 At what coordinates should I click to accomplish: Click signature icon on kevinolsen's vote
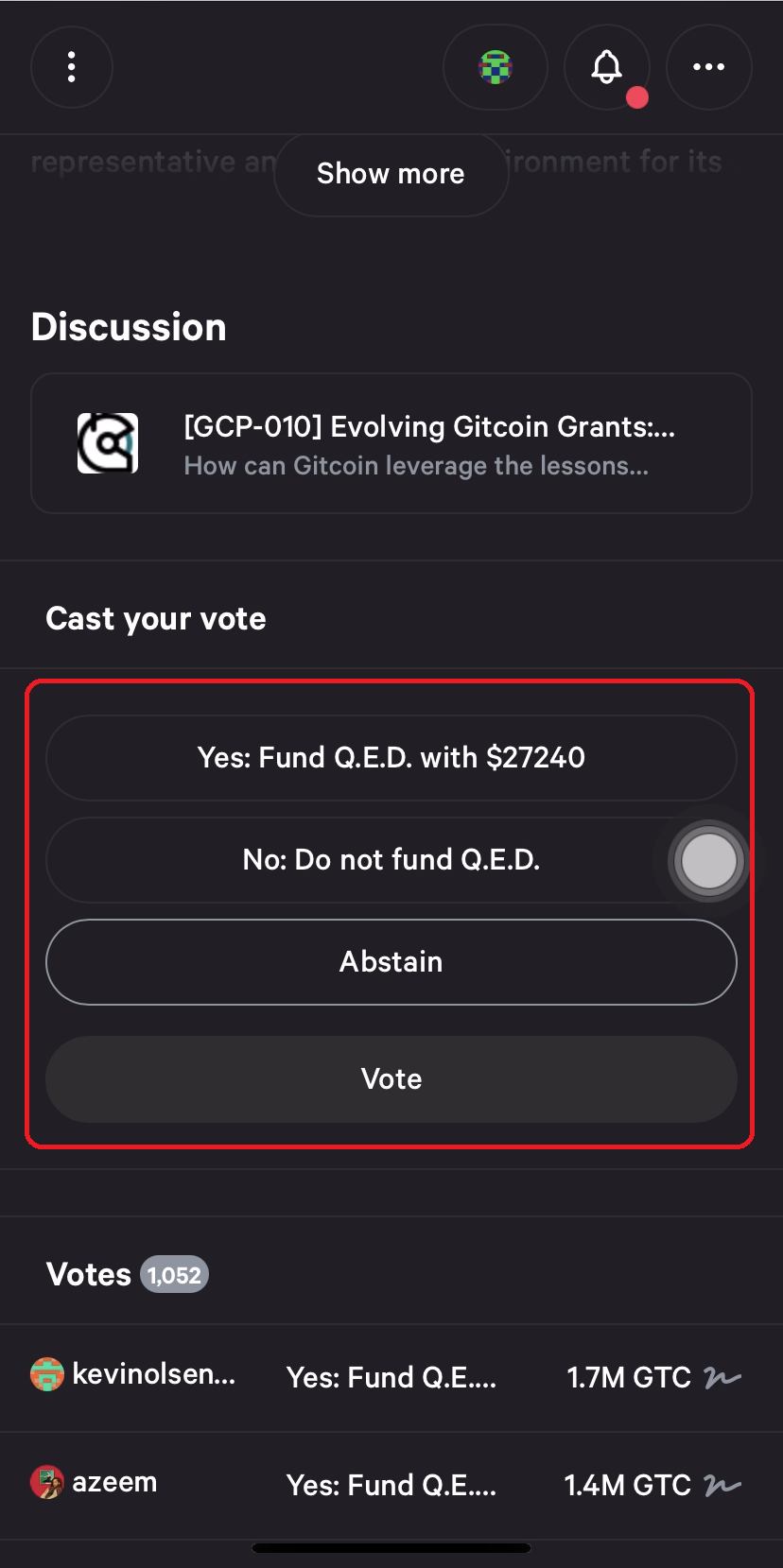pos(722,1378)
